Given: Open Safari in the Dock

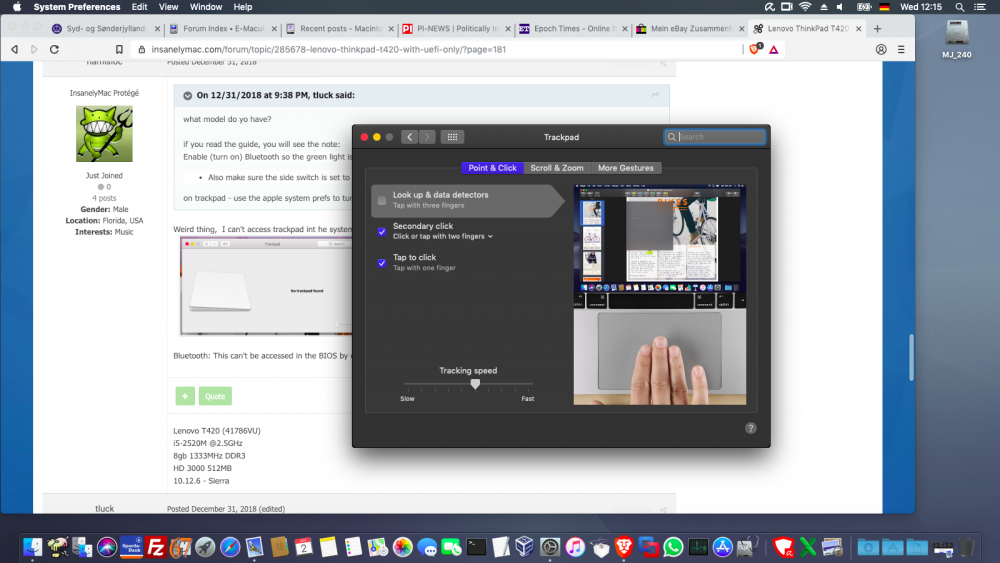Looking at the screenshot, I should pos(230,547).
